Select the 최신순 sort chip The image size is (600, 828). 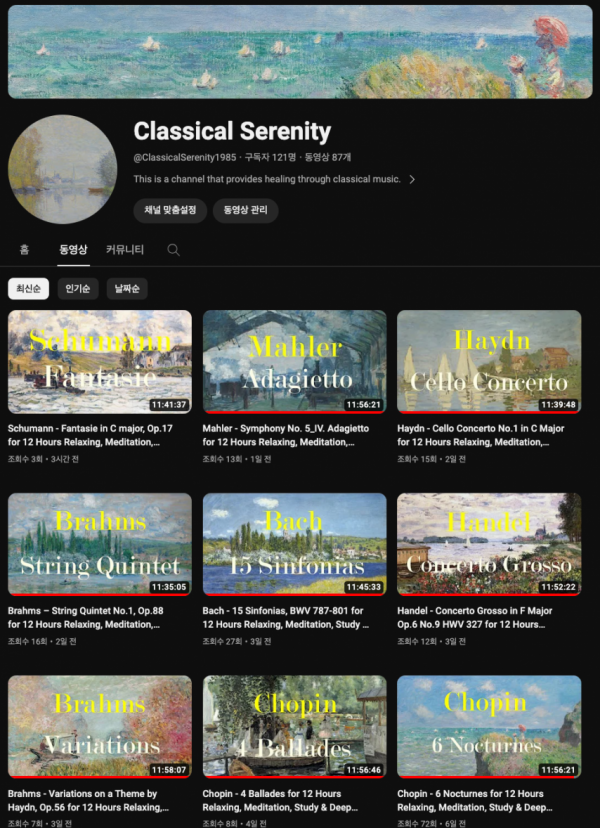click(x=29, y=289)
